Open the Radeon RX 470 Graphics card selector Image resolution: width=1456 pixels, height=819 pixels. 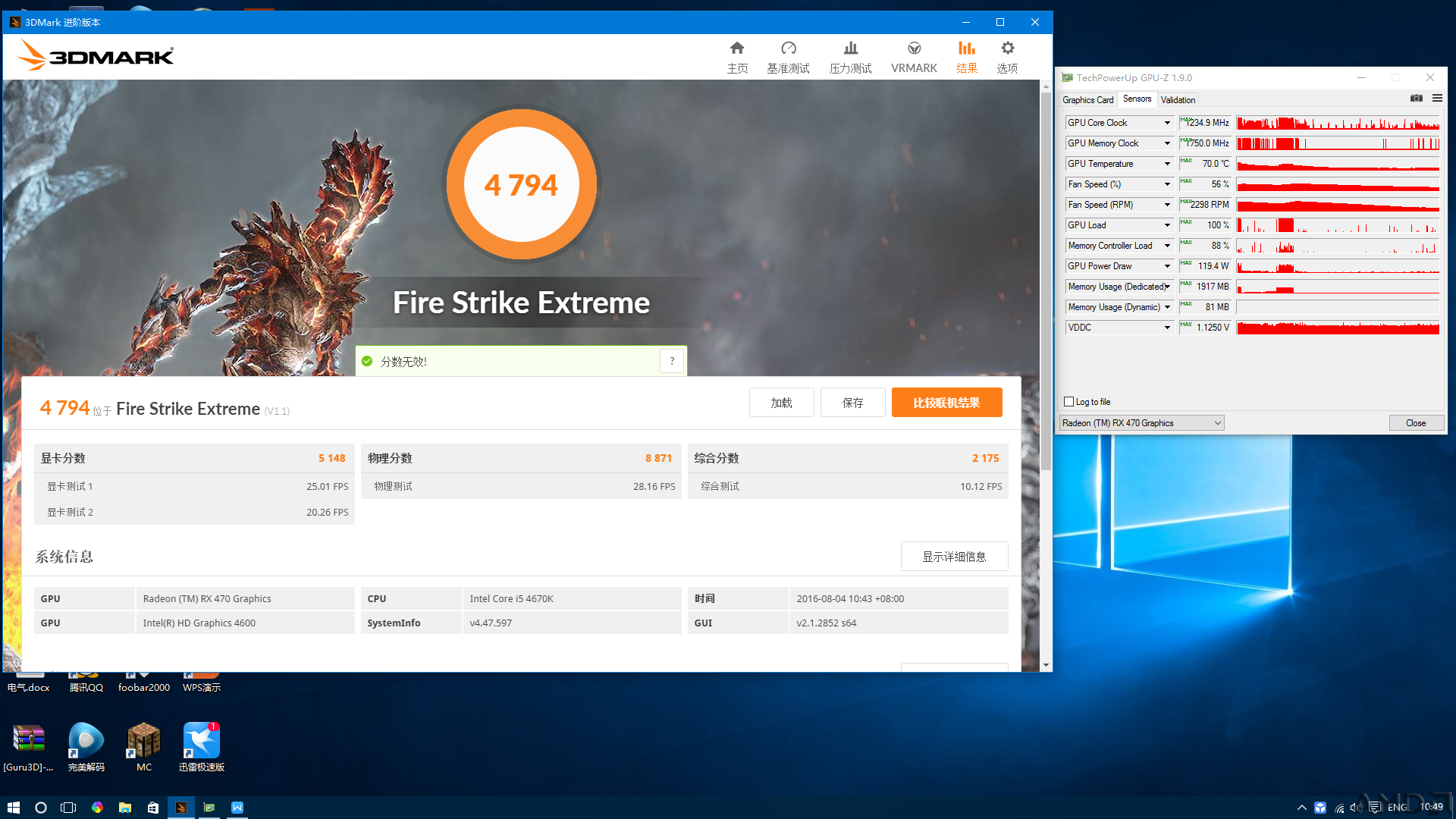pyautogui.click(x=1141, y=423)
